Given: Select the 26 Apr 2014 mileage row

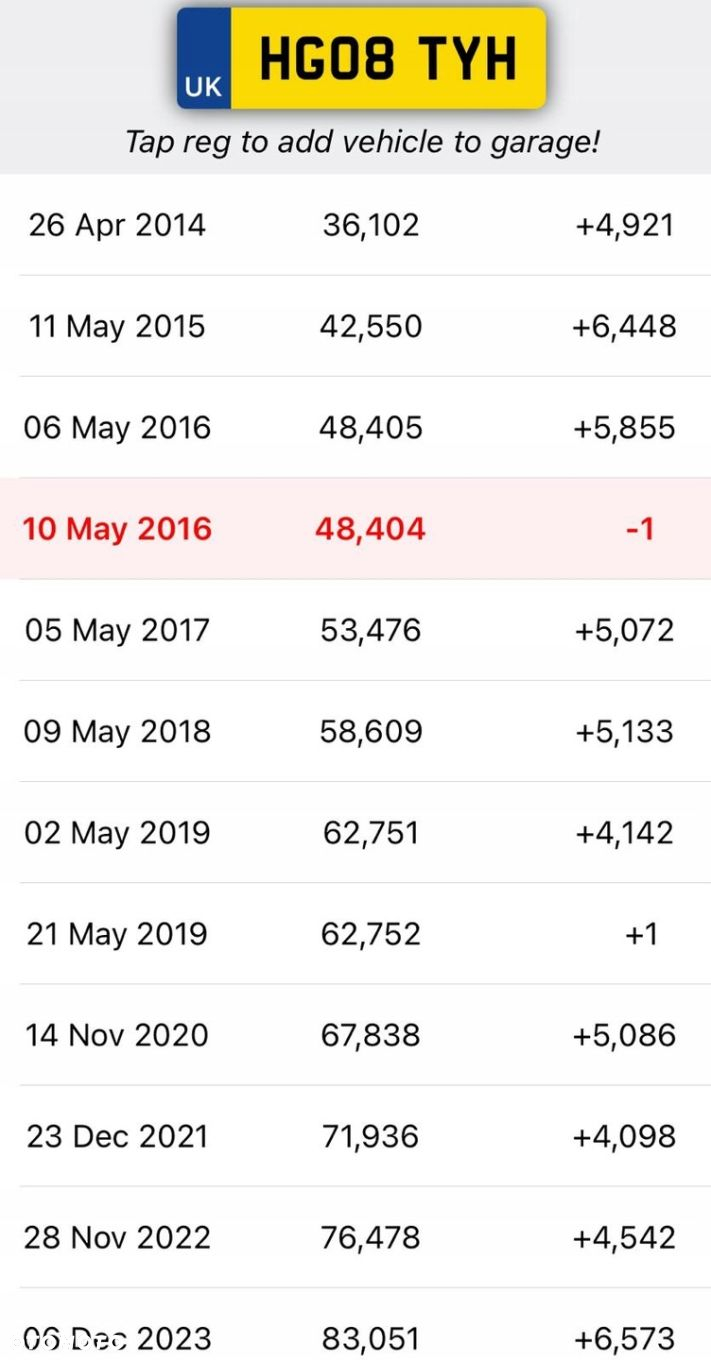Looking at the screenshot, I should click(355, 225).
